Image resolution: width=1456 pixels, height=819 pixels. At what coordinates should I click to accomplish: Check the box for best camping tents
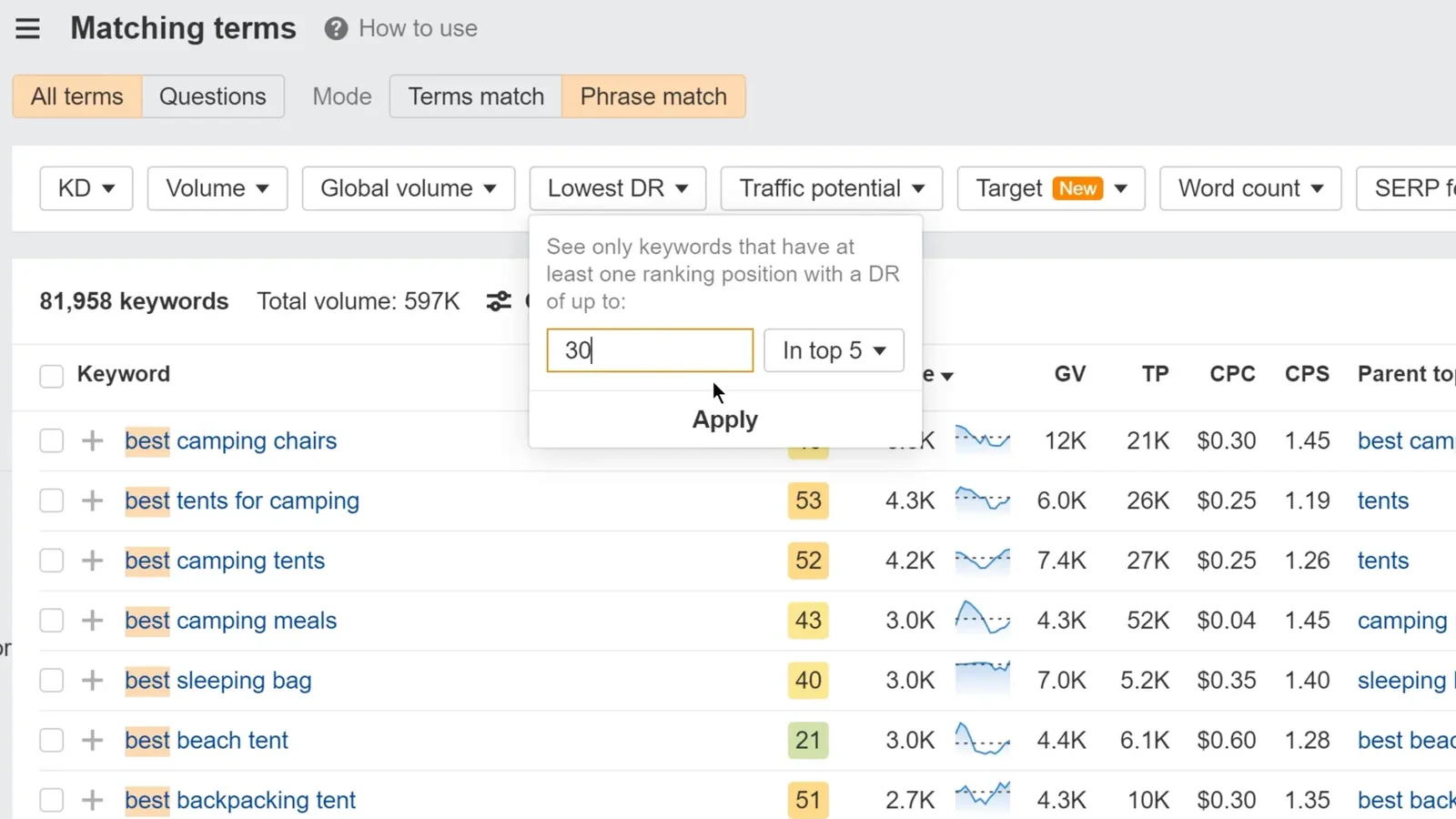[52, 561]
